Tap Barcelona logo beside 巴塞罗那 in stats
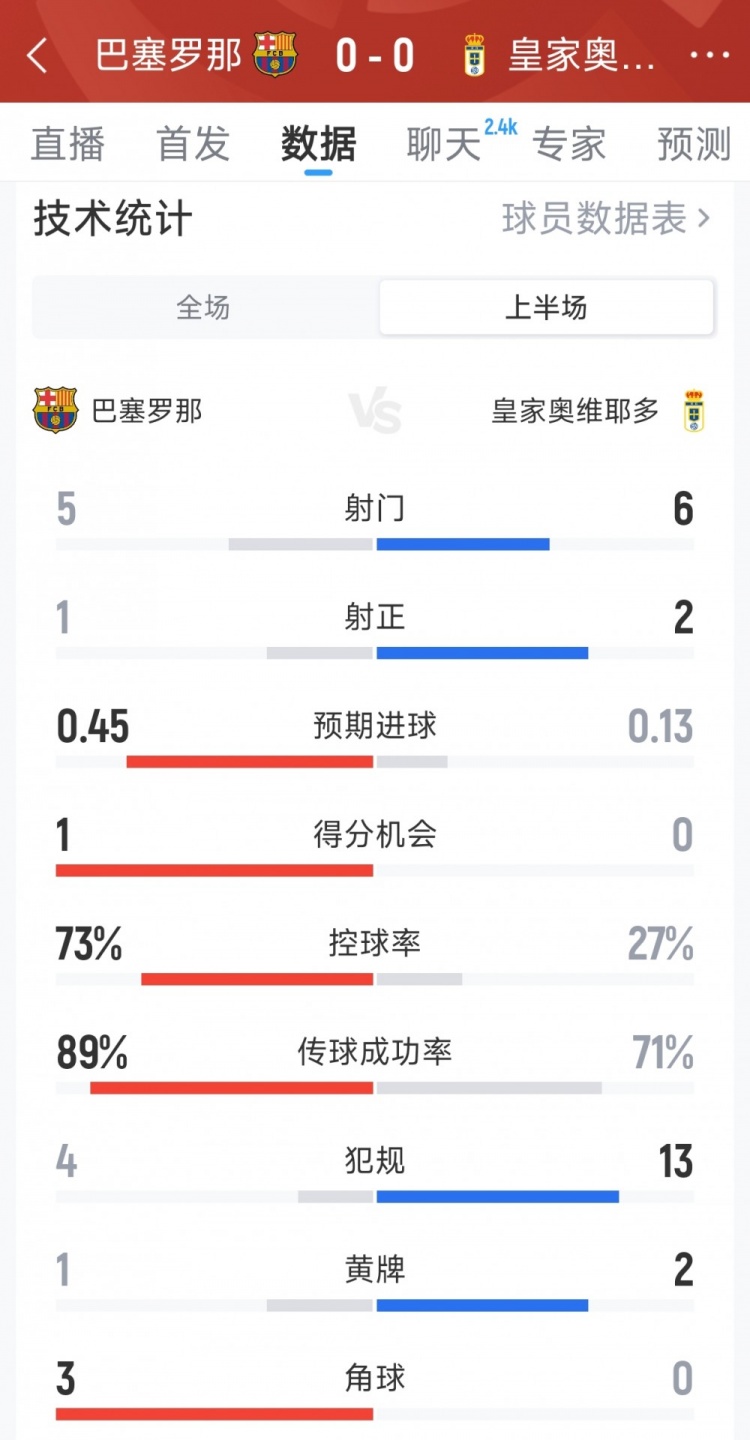Screen dimensions: 750x1440 (55, 410)
